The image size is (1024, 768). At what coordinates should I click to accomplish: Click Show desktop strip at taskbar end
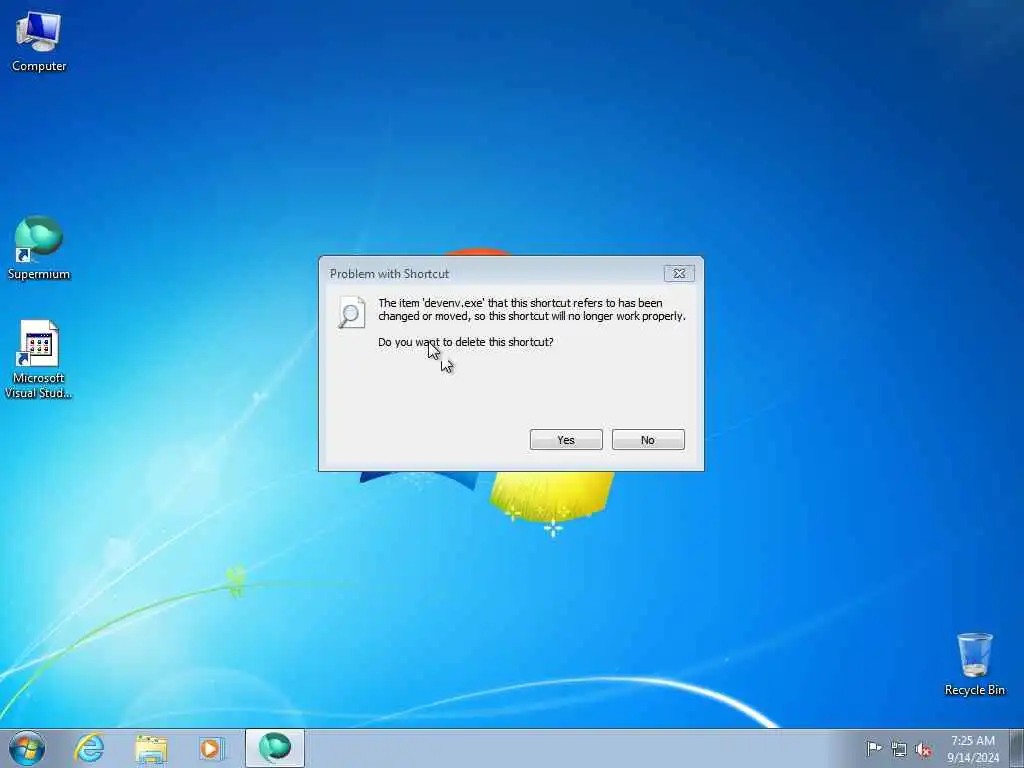click(x=1016, y=748)
